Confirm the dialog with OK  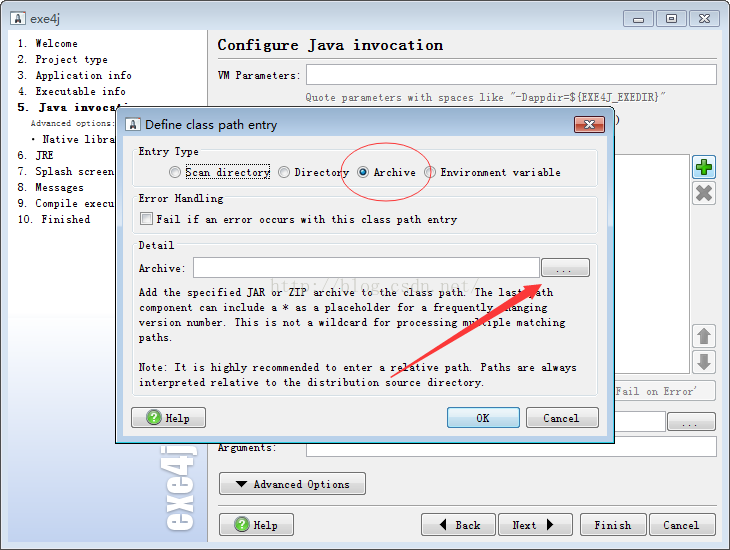pos(483,418)
